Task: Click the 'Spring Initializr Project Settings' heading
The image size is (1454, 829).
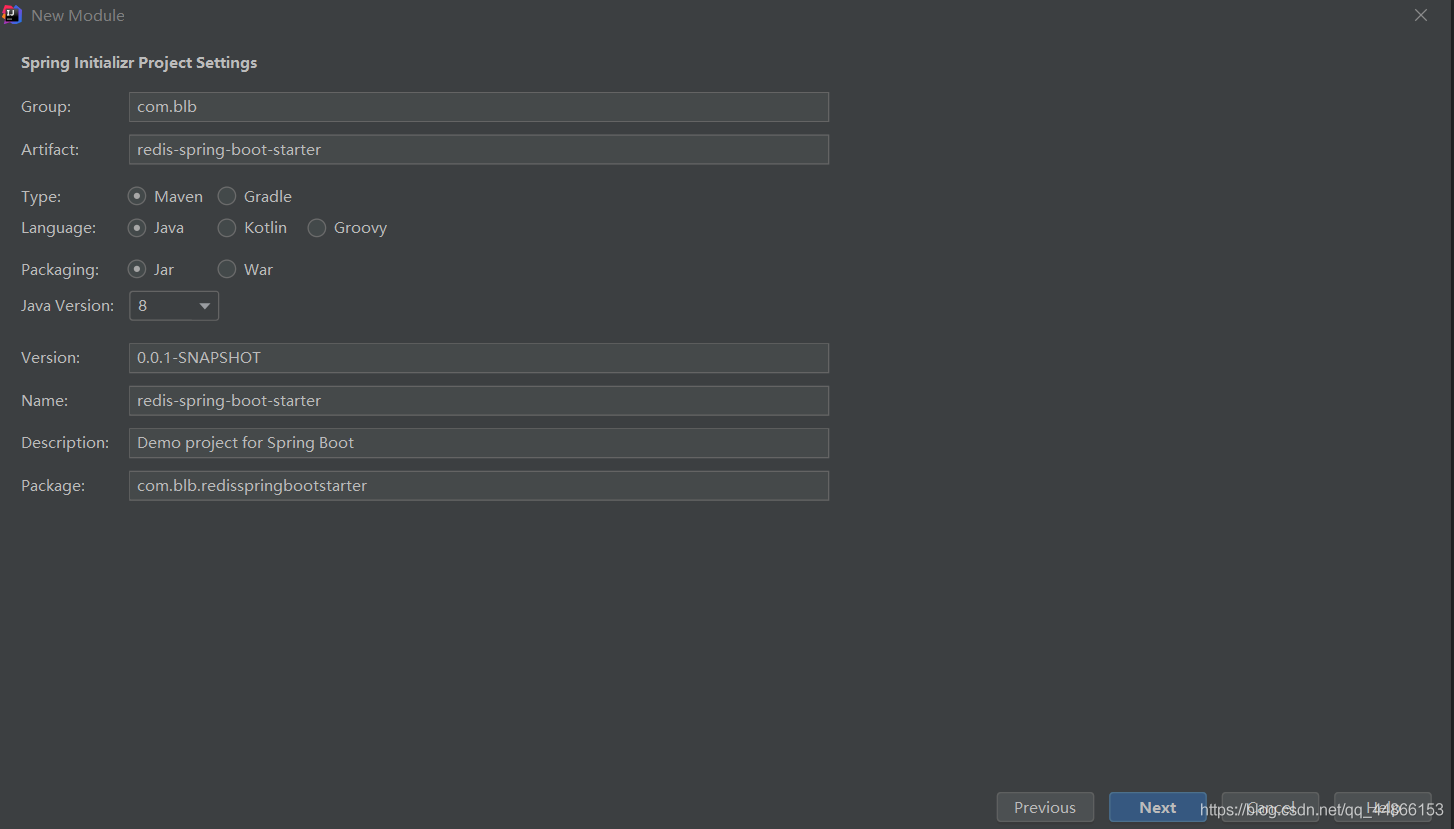Action: 139,63
